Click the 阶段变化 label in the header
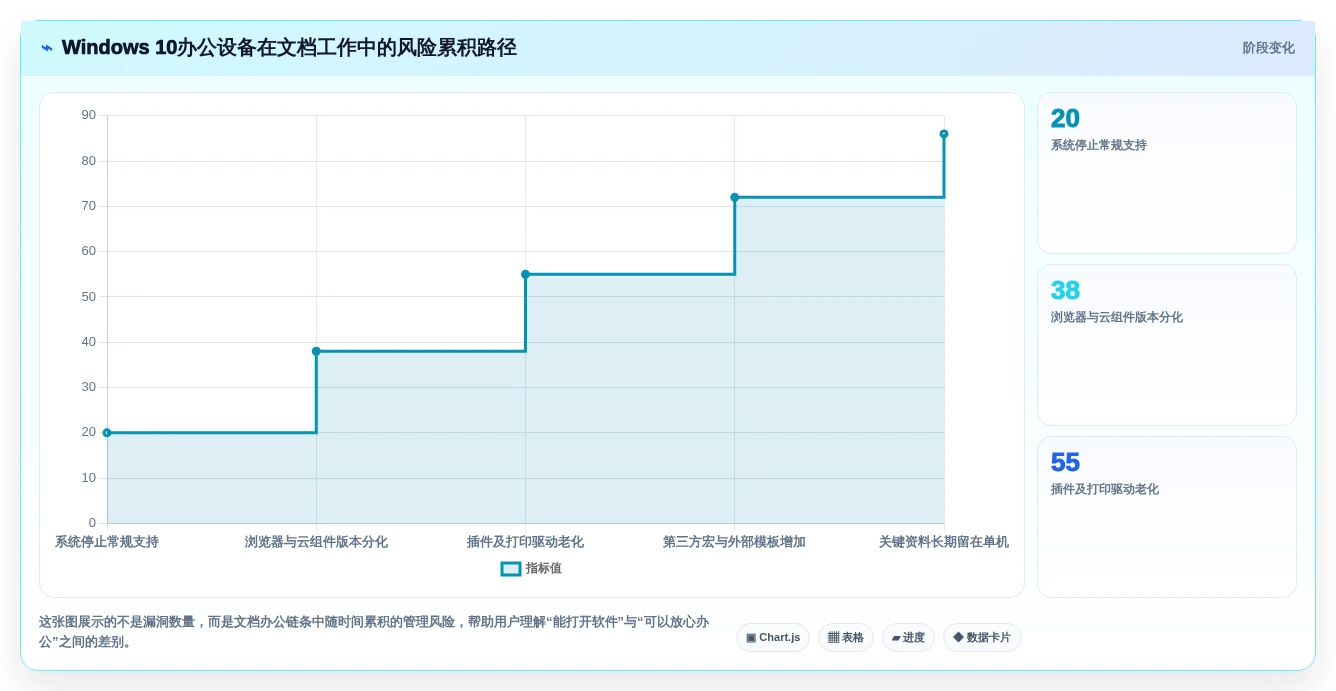Viewport: 1336px width, 691px height. coord(1268,48)
